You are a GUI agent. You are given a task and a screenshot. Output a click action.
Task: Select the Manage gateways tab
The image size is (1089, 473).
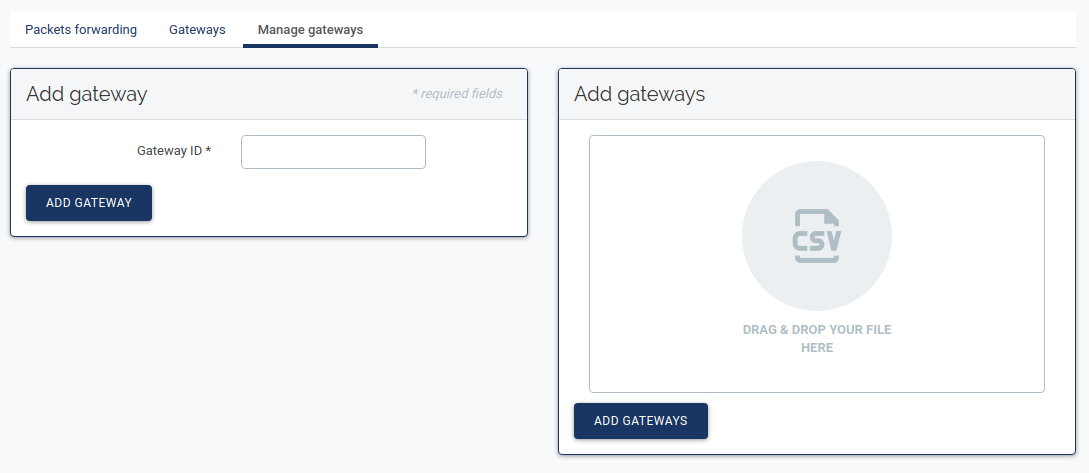pyautogui.click(x=310, y=30)
